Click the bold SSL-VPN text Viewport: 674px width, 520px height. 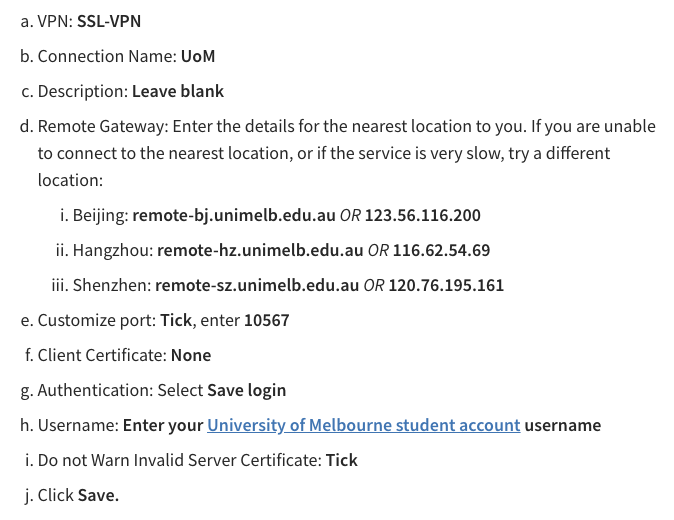(109, 21)
